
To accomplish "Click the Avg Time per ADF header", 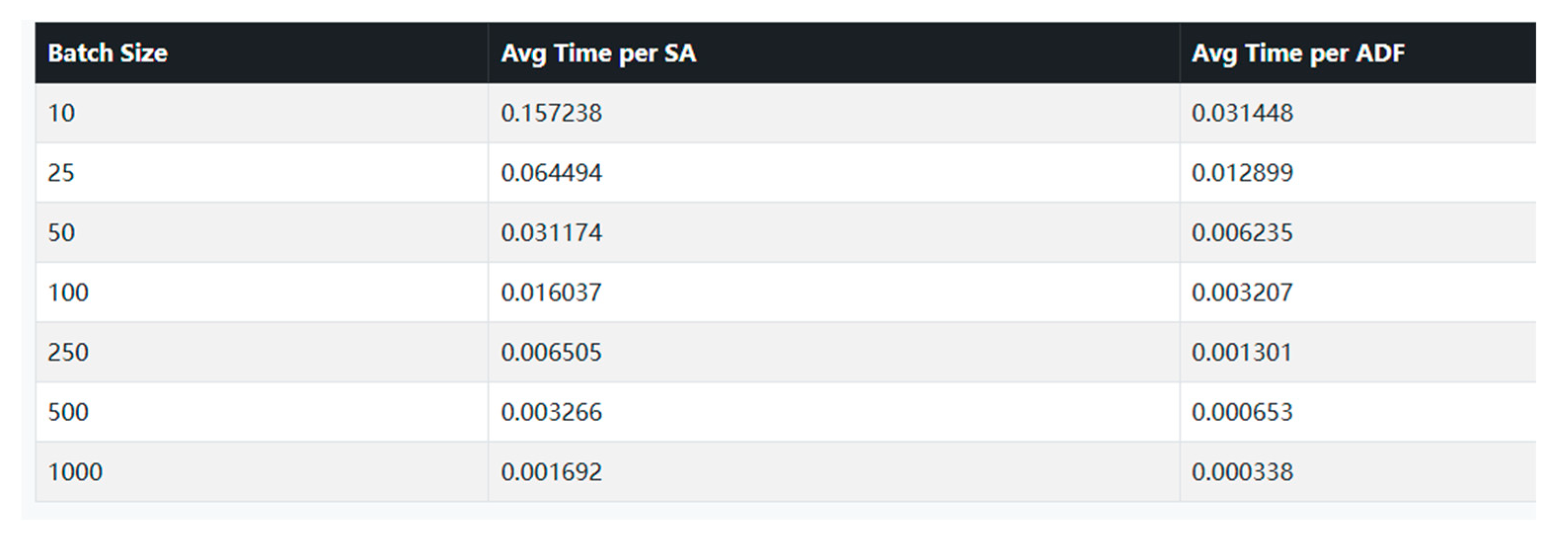I will (x=1298, y=54).
